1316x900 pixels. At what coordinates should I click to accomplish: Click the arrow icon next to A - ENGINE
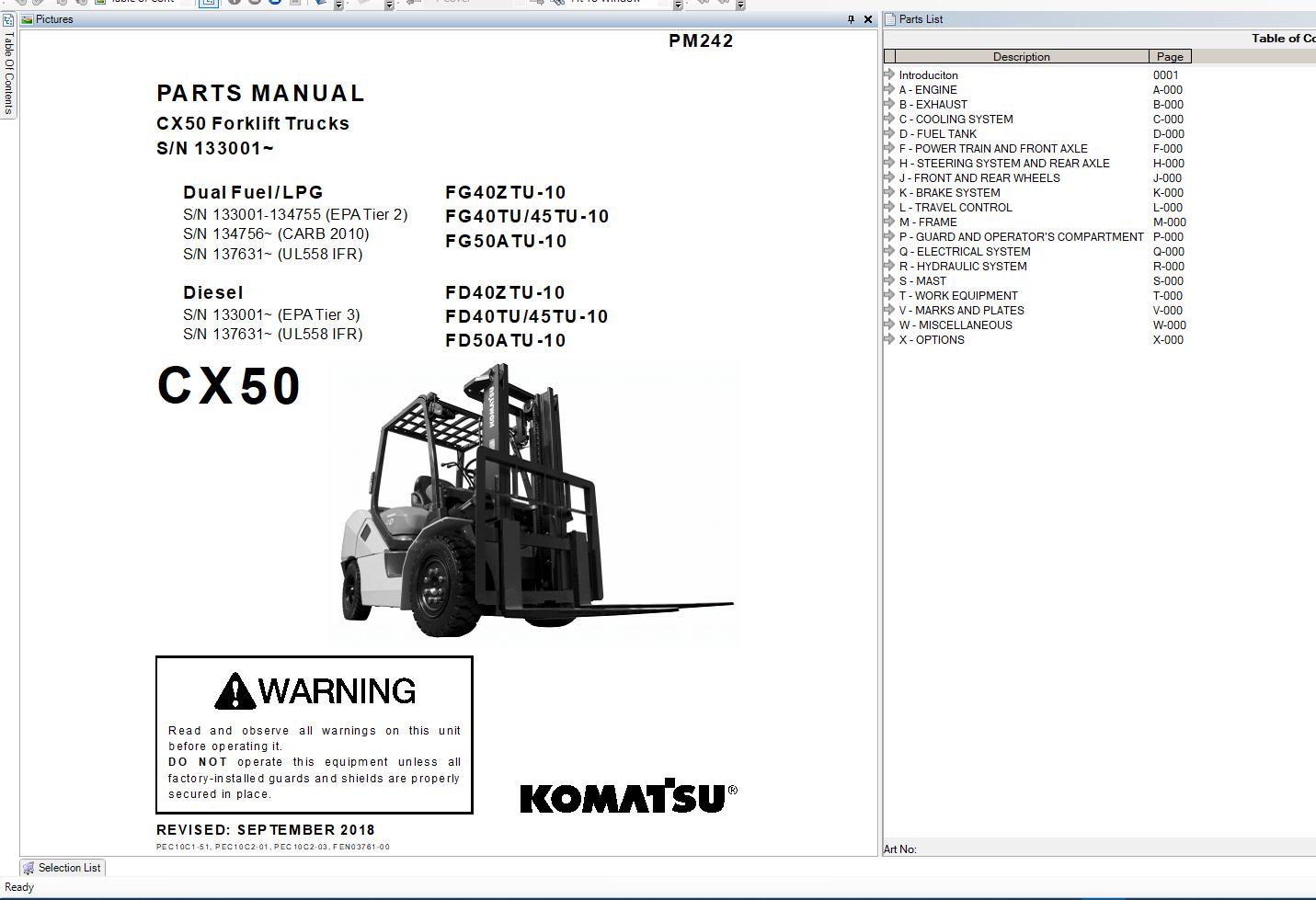click(x=889, y=89)
